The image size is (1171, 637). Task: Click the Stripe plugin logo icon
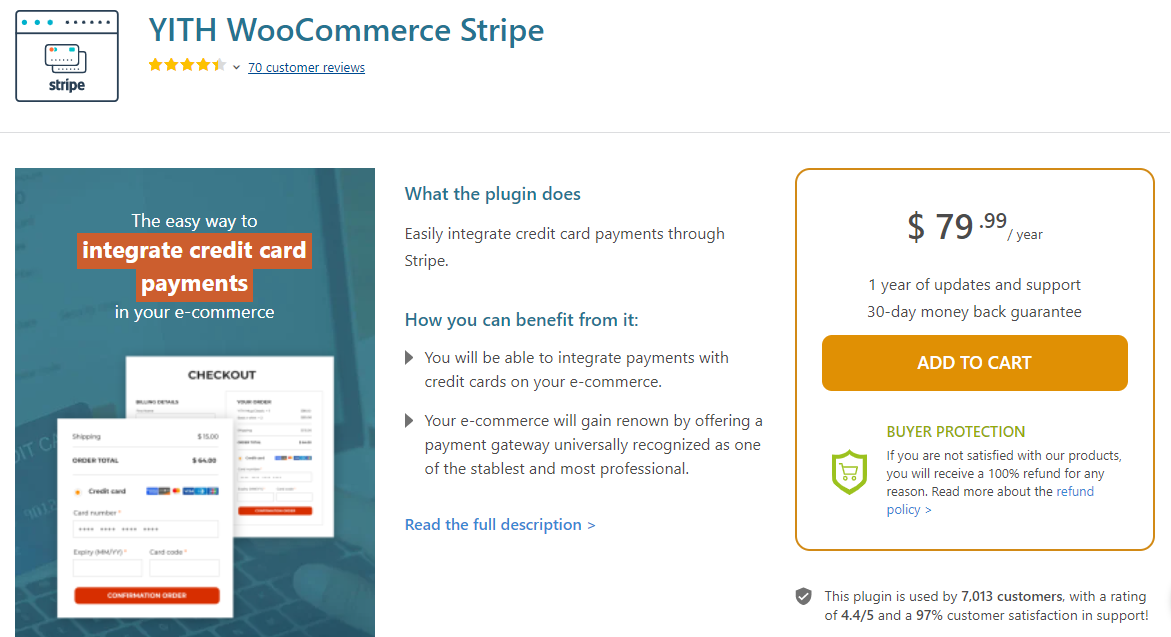tap(66, 56)
